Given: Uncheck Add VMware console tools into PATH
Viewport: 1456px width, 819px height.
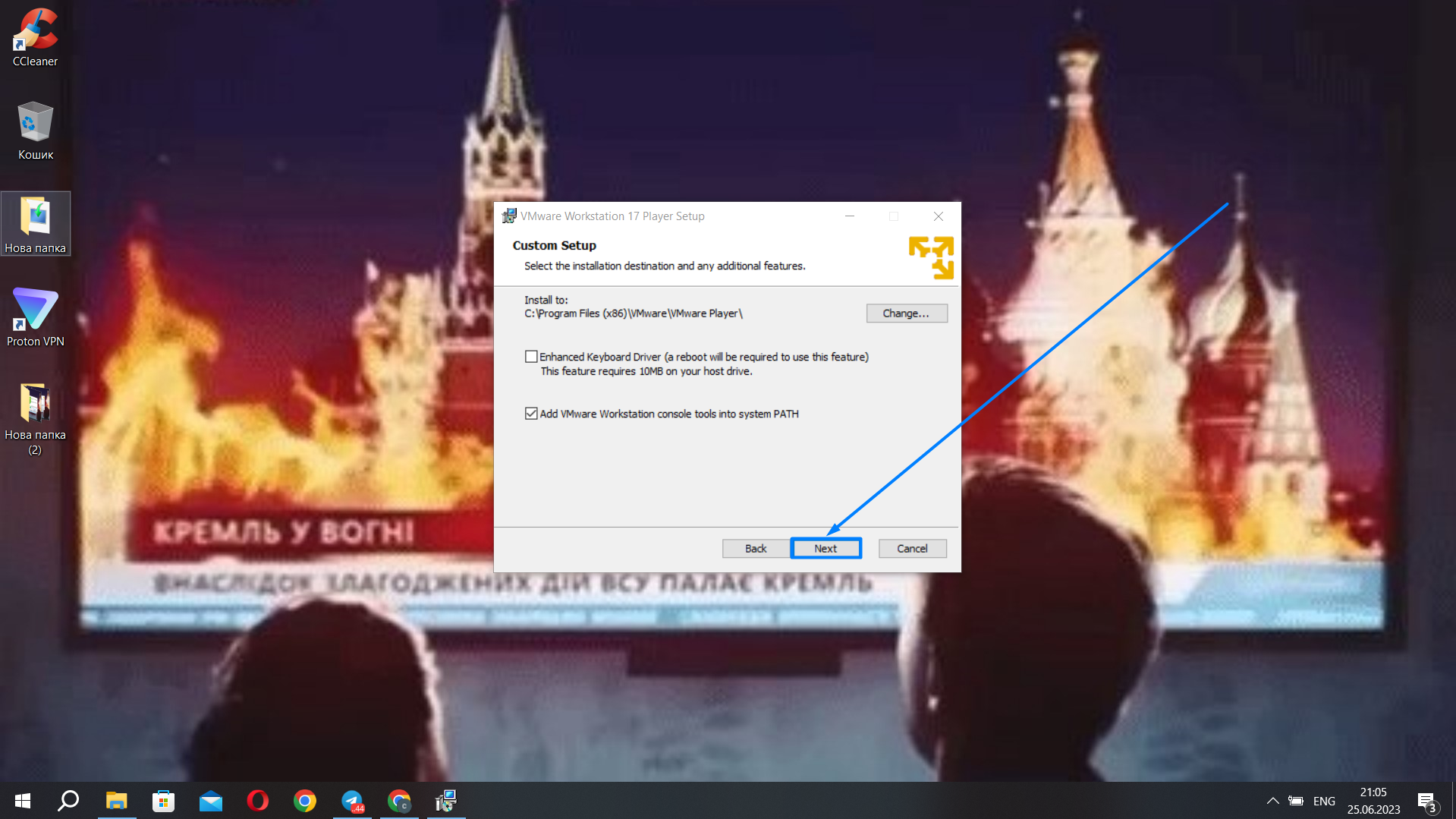Looking at the screenshot, I should tap(531, 414).
